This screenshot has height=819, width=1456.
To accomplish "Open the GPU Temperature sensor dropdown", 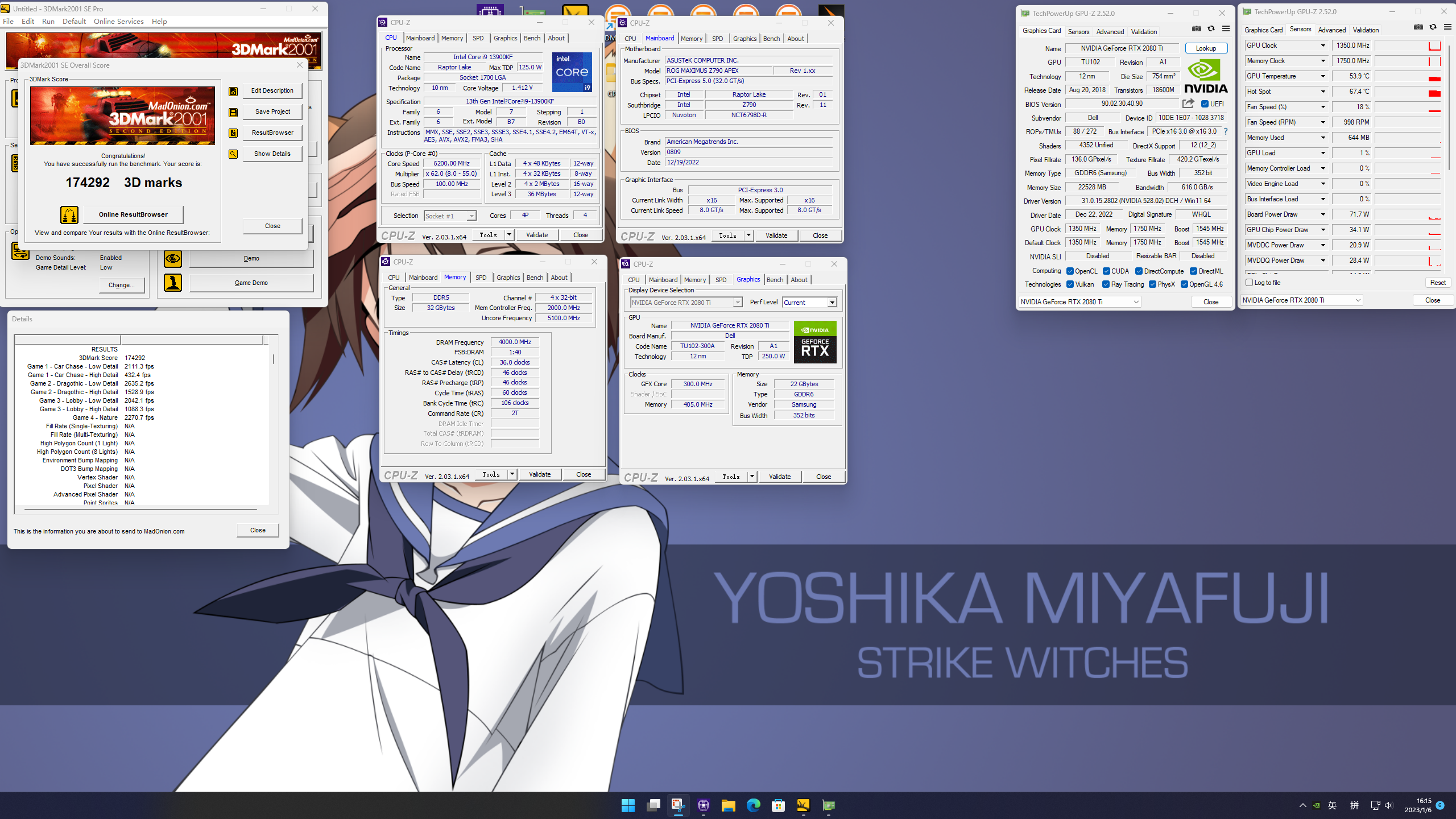I will pyautogui.click(x=1323, y=76).
